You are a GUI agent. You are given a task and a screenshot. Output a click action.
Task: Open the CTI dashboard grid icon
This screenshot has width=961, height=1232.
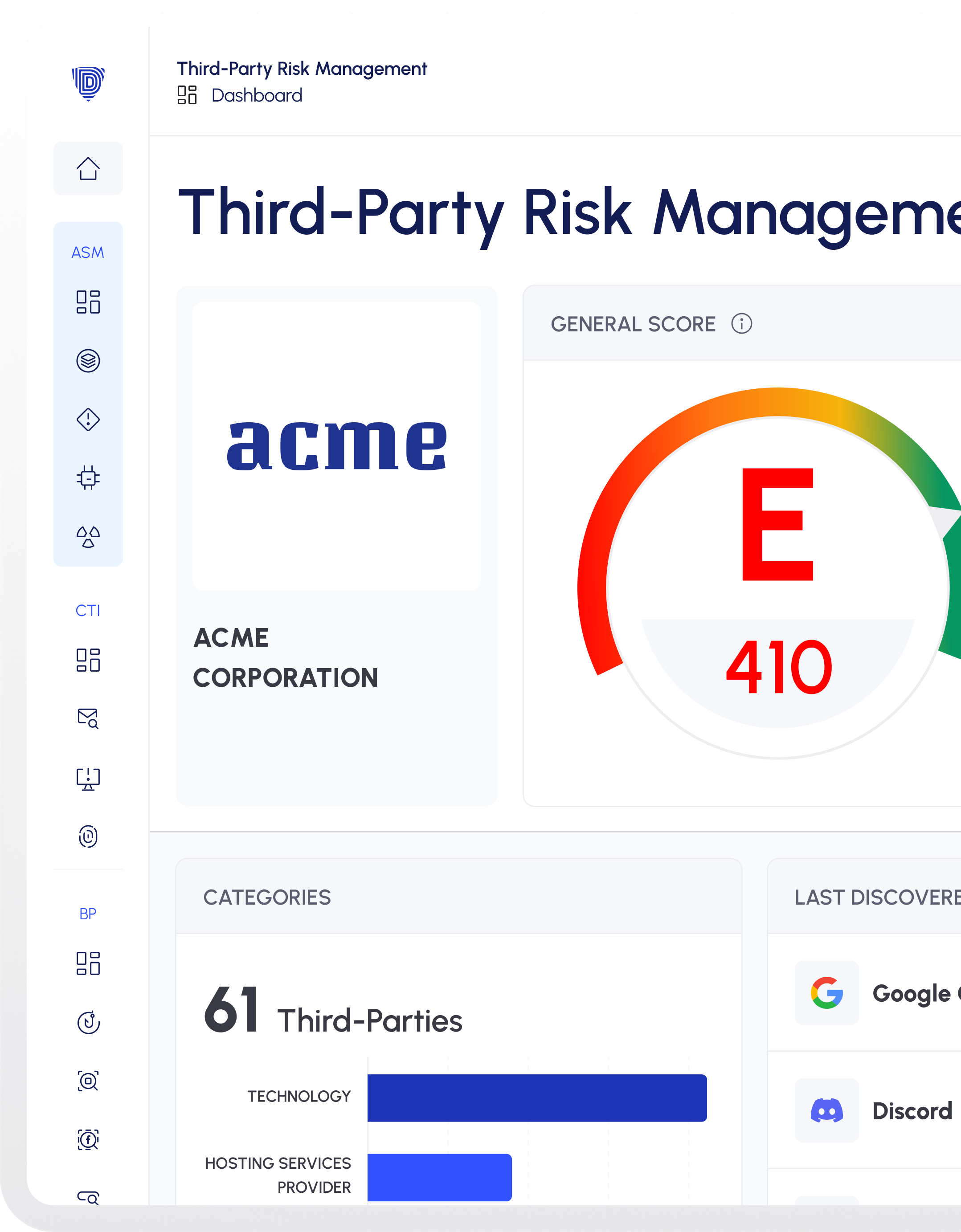88,660
